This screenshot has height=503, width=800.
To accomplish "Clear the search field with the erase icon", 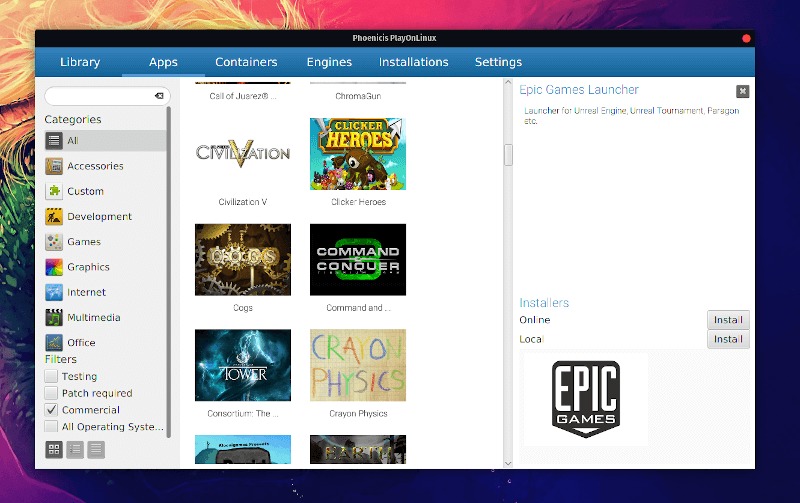I will (159, 96).
